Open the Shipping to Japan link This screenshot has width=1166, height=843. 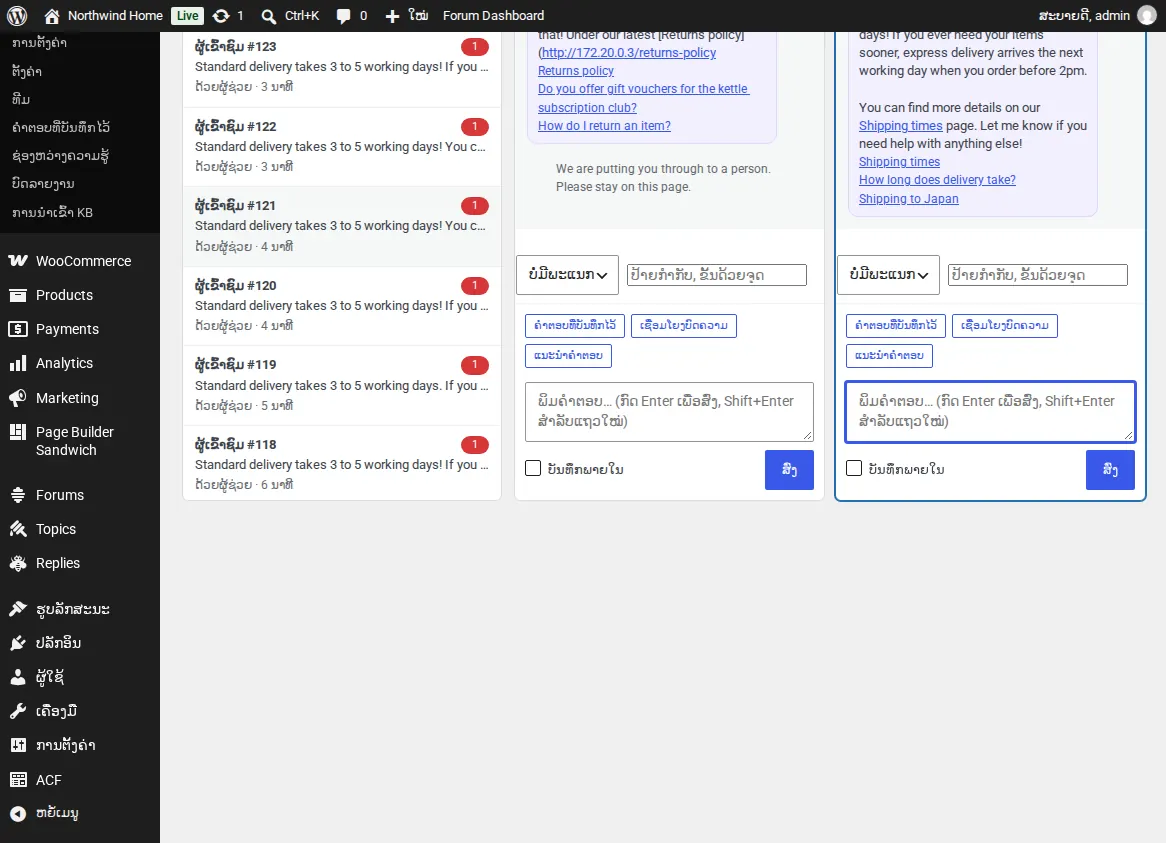(x=909, y=198)
